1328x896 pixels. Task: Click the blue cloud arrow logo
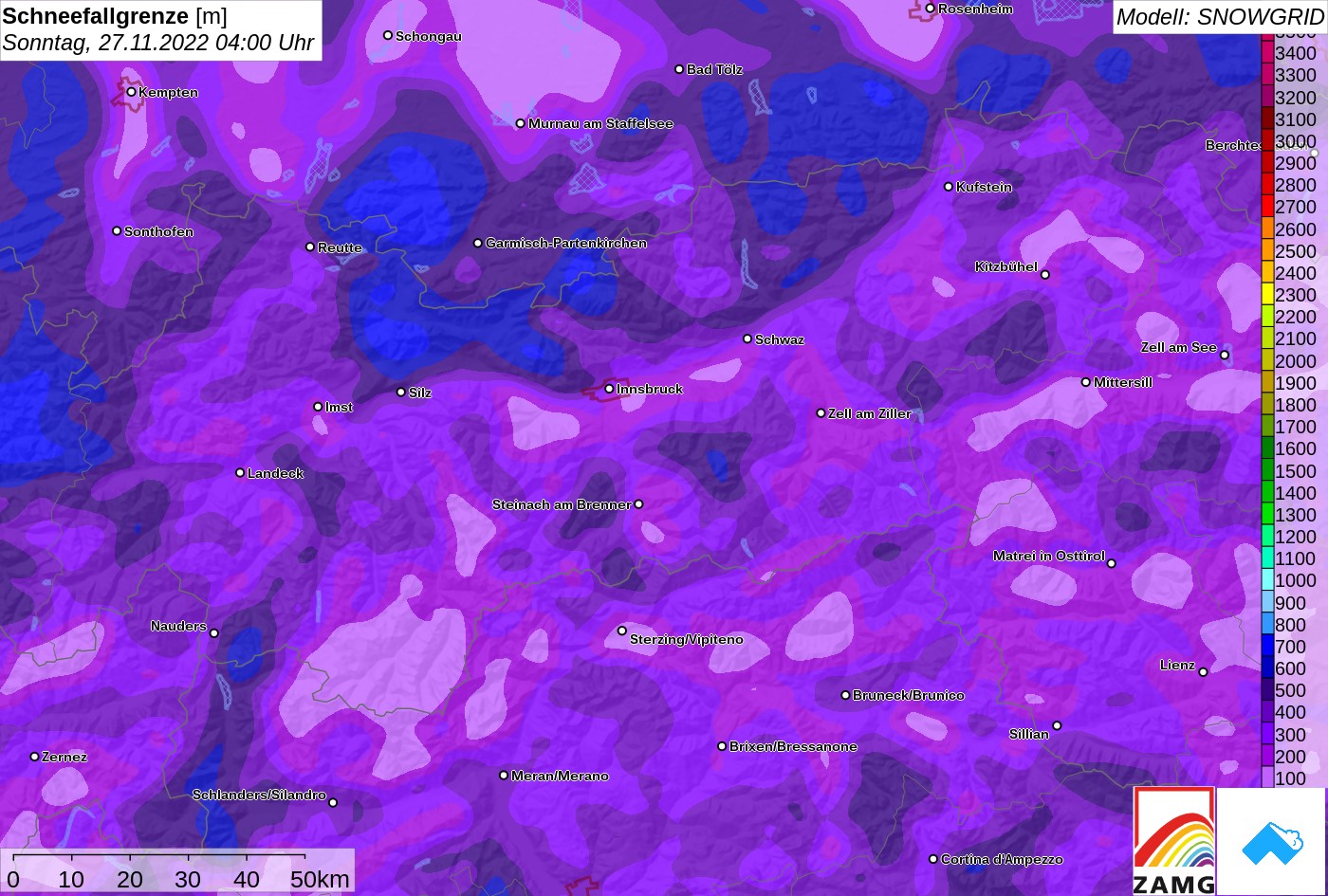click(x=1271, y=841)
